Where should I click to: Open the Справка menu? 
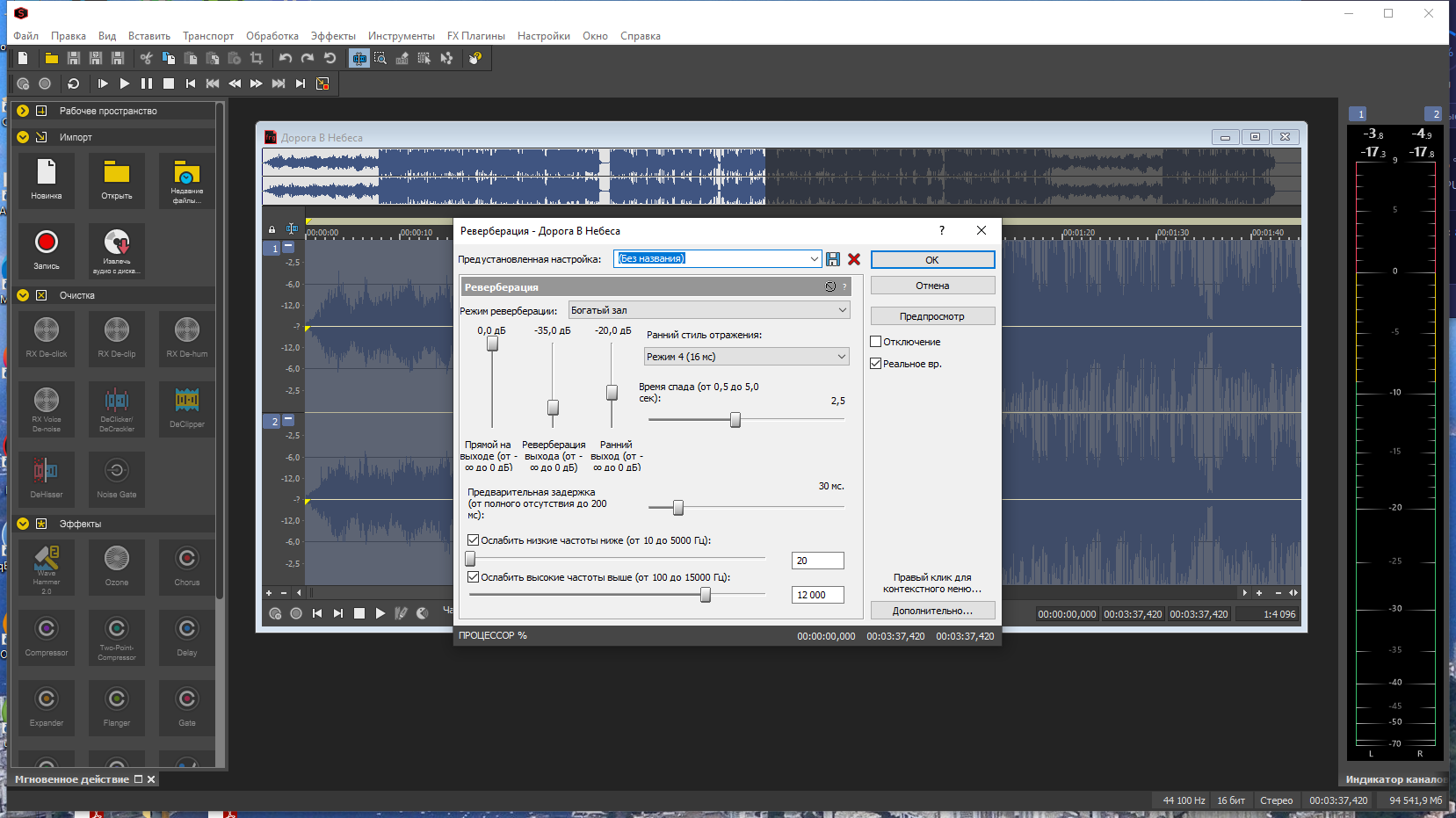641,36
